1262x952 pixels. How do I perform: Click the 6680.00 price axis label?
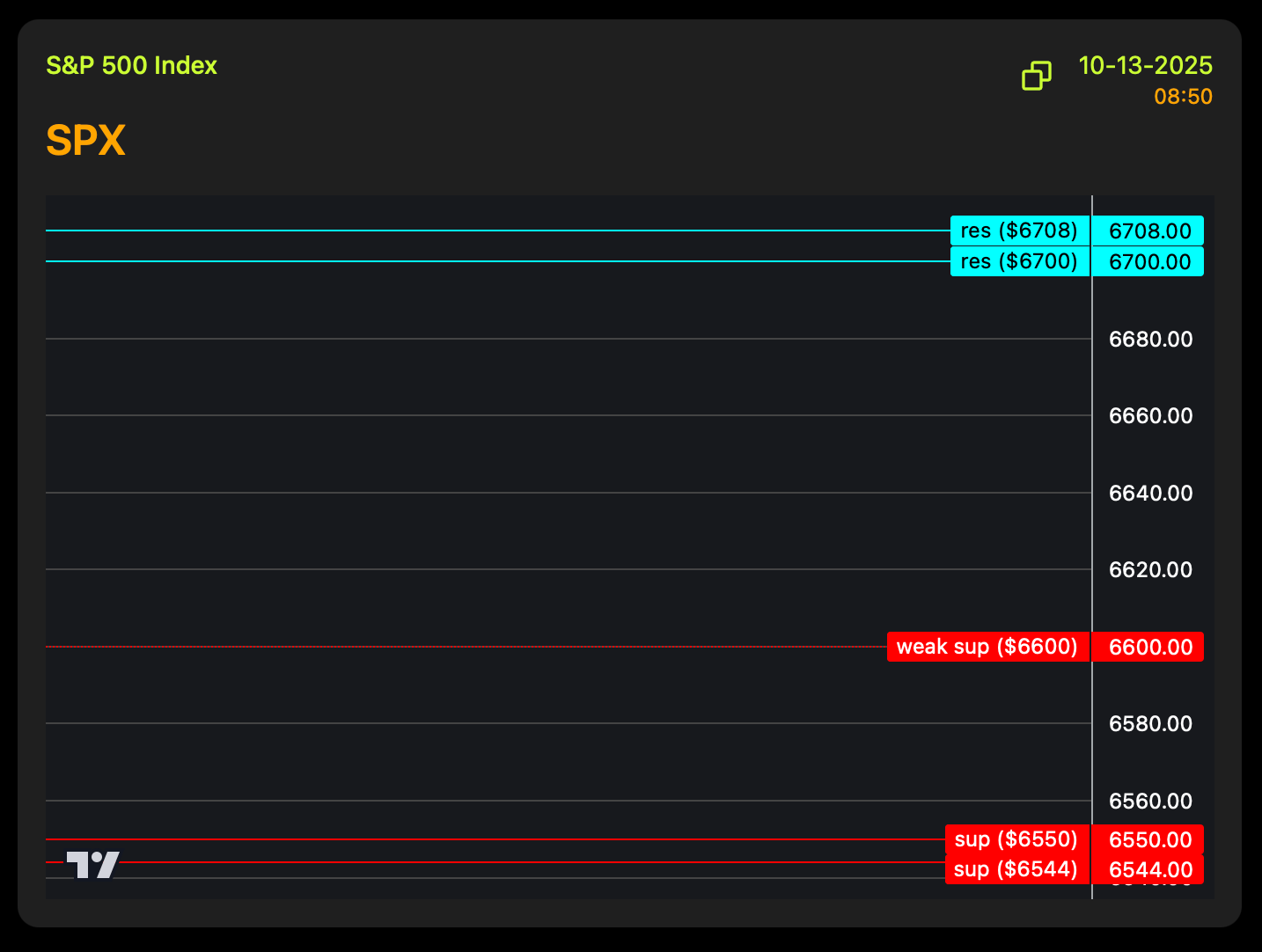pos(1150,340)
